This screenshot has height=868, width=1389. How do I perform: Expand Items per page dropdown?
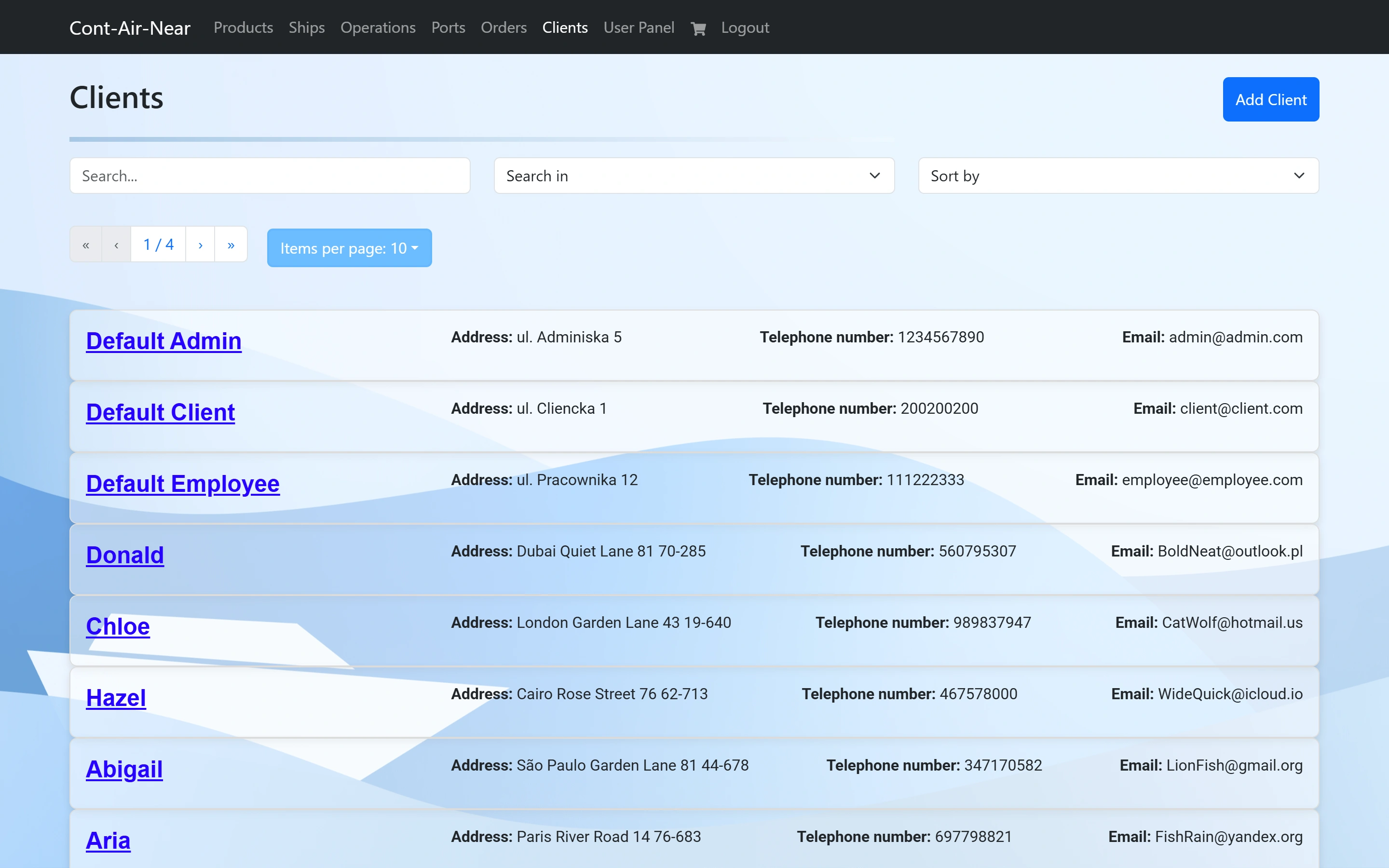350,248
